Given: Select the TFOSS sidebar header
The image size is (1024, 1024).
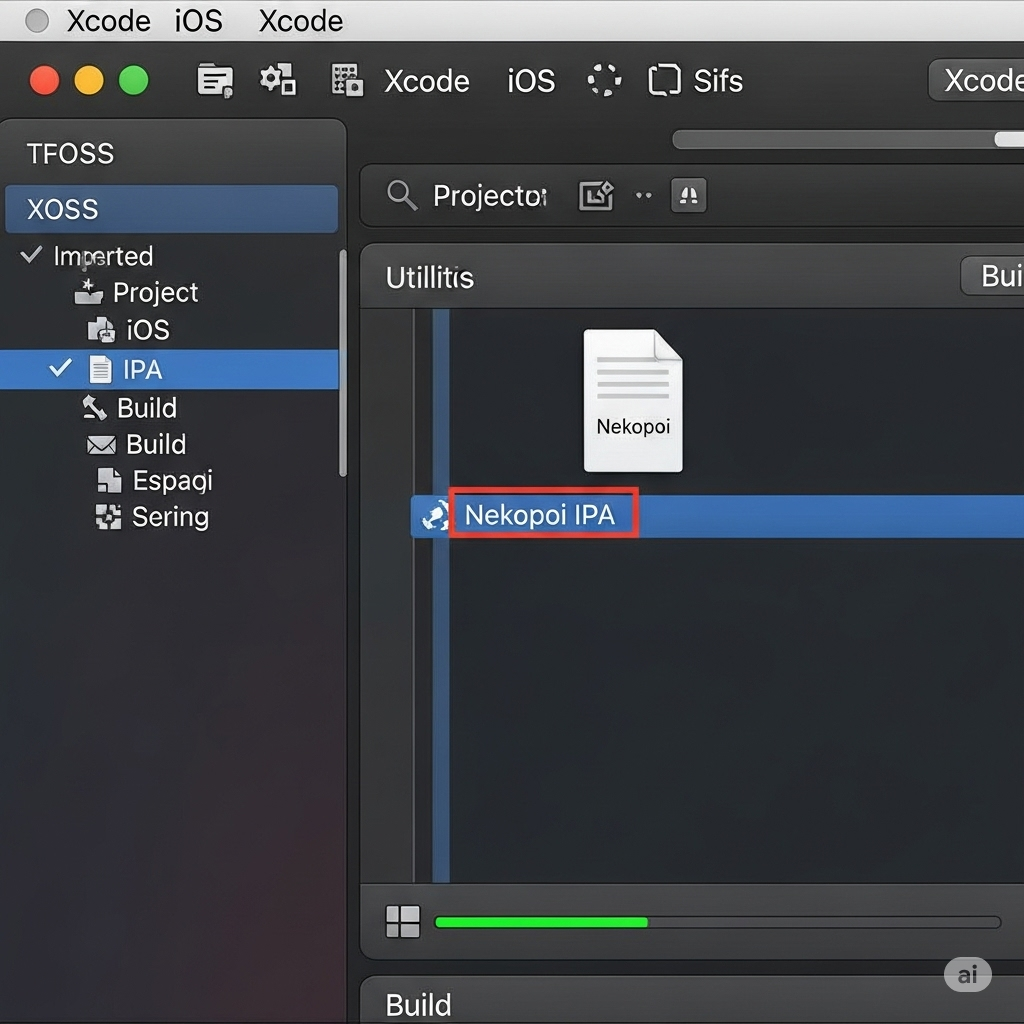Looking at the screenshot, I should click(x=70, y=154).
